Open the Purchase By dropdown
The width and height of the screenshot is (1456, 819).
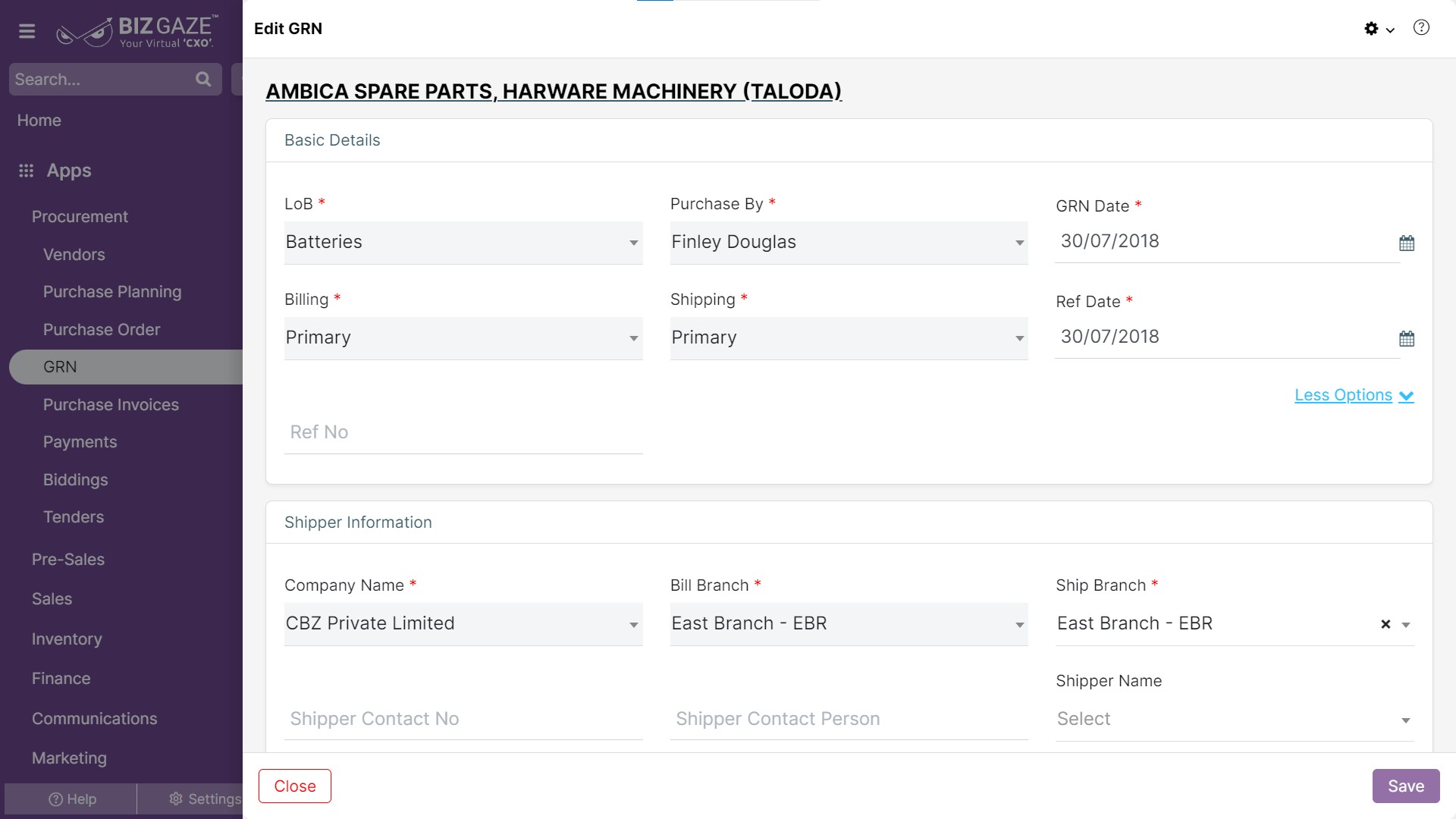[849, 243]
